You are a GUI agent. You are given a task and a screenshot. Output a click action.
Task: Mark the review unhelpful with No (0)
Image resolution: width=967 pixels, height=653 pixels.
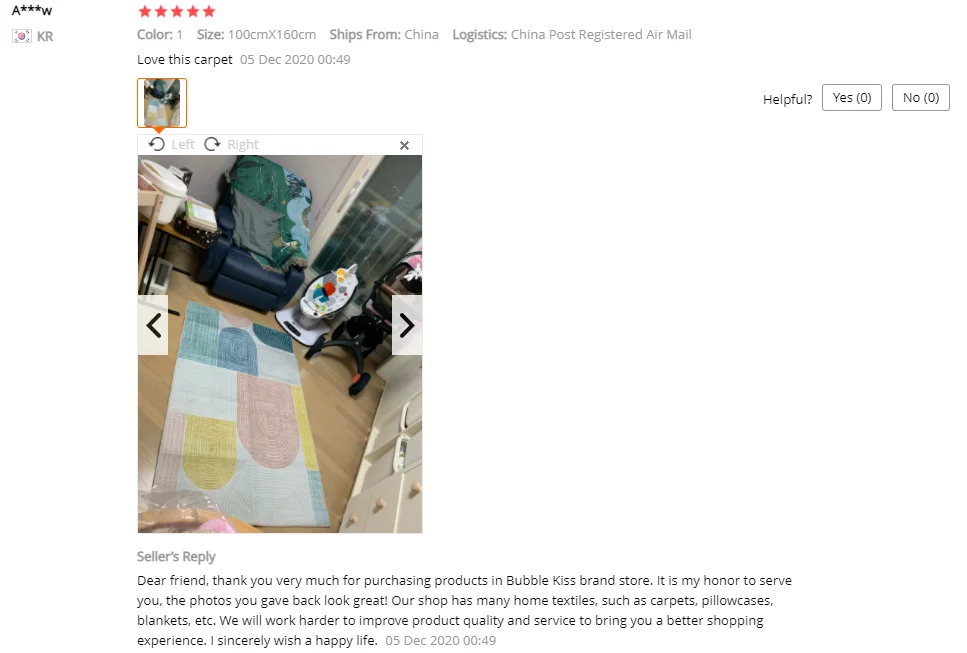pyautogui.click(x=921, y=97)
